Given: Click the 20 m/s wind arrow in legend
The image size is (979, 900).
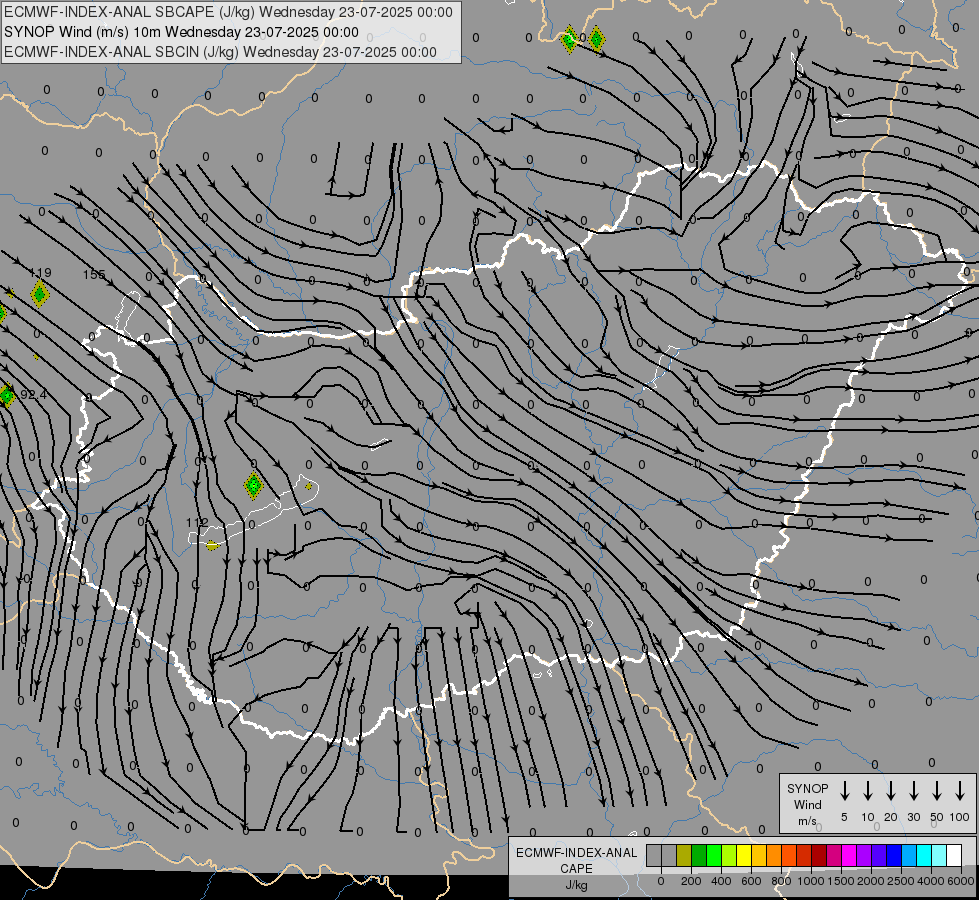Looking at the screenshot, I should [x=890, y=790].
